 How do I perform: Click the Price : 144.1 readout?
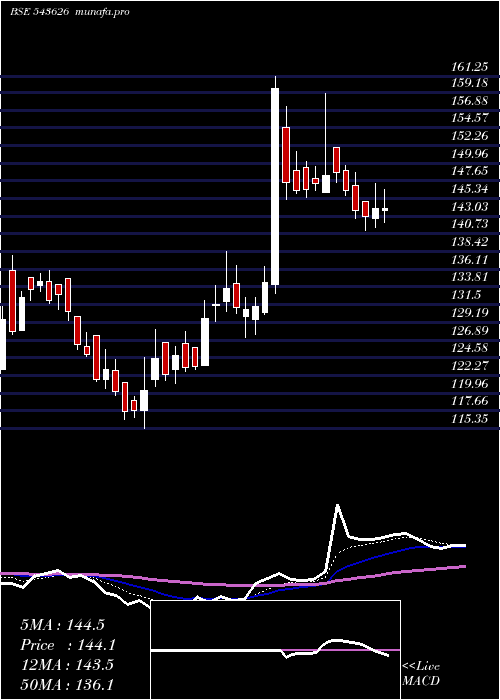pyautogui.click(x=68, y=645)
